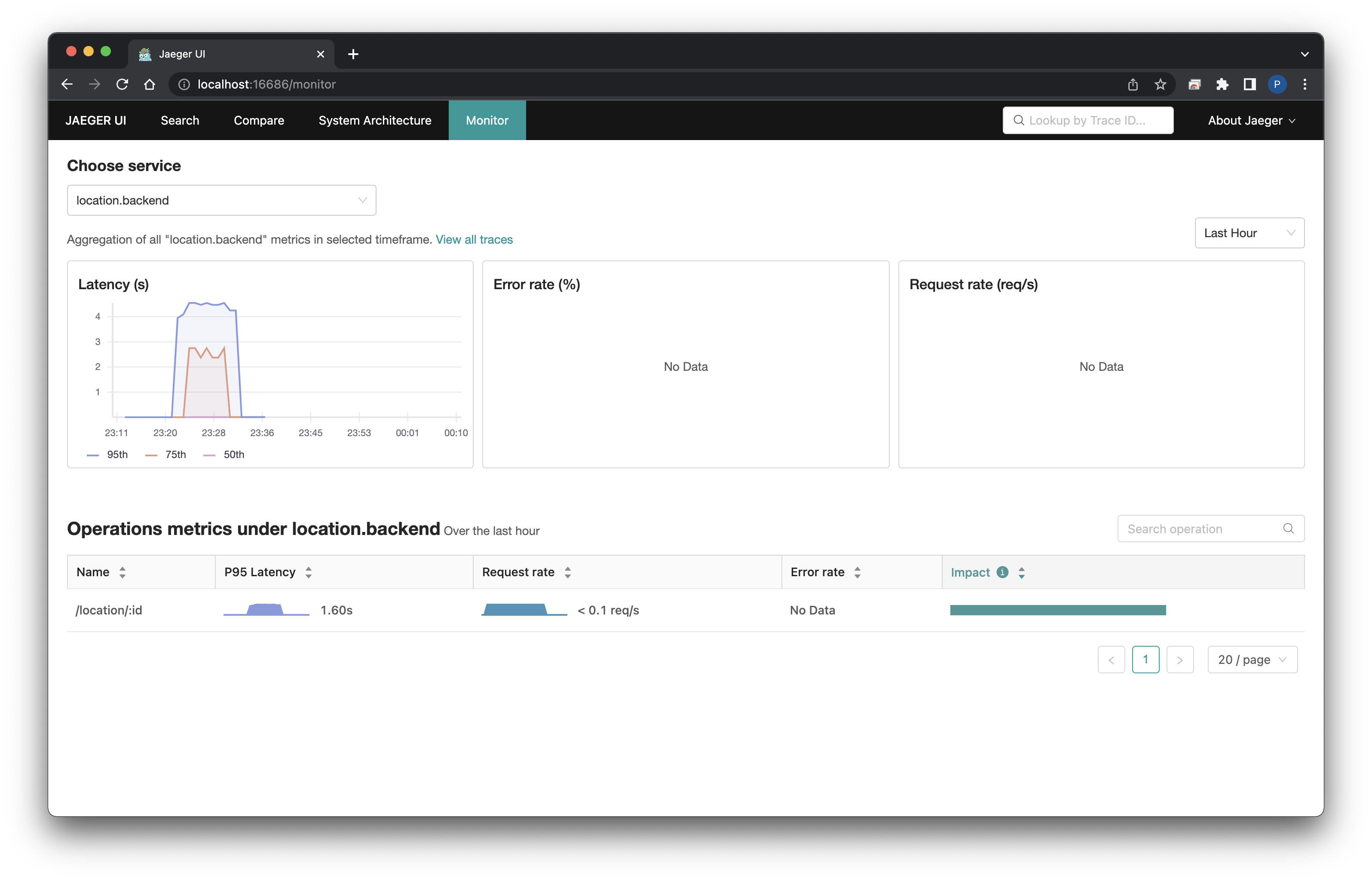Click the Error rate (%) panel title
1372x880 pixels.
[536, 284]
